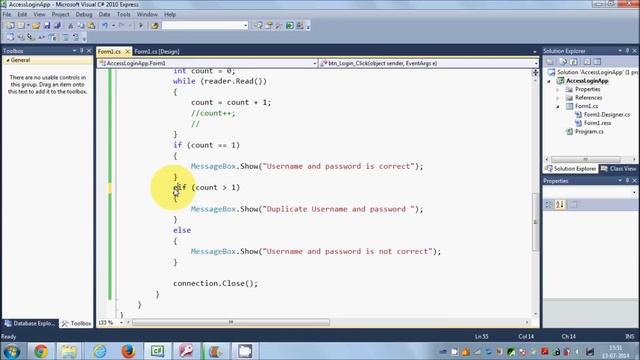
Task: Click the Undo arrow icon
Action: (x=105, y=26)
